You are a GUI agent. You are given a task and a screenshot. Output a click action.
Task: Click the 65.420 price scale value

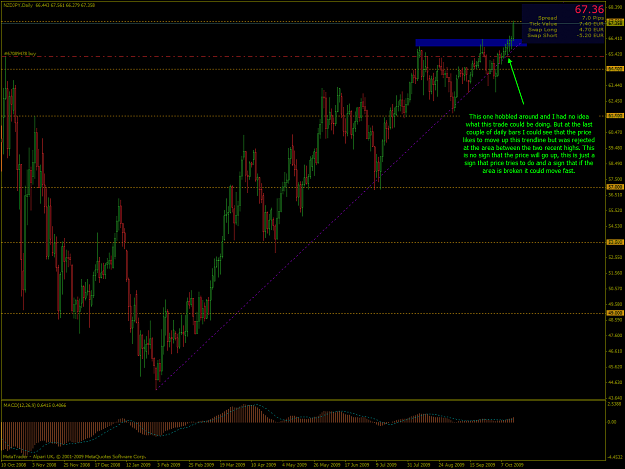pos(615,54)
